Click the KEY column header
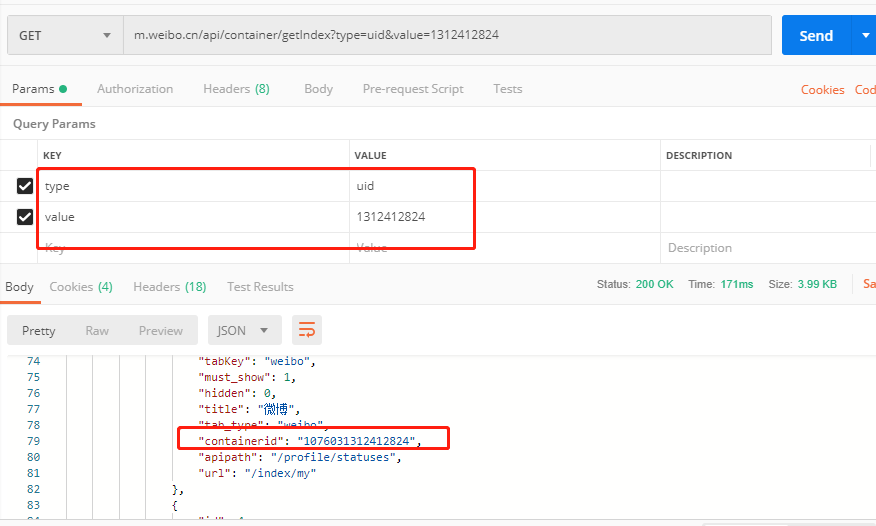 [52, 155]
